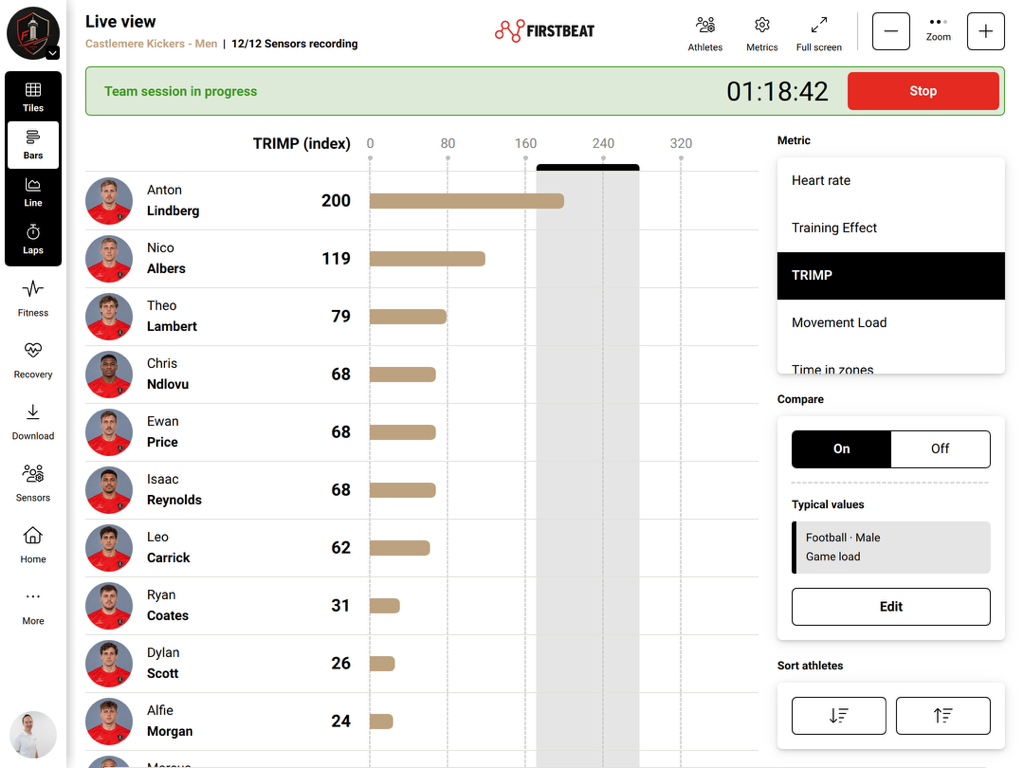Click the Firstbeat logo
This screenshot has width=1024, height=768.
pyautogui.click(x=545, y=31)
